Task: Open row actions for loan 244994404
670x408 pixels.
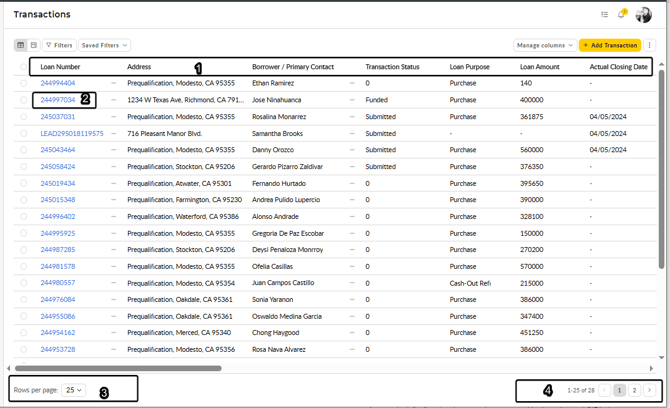Action: [113, 83]
